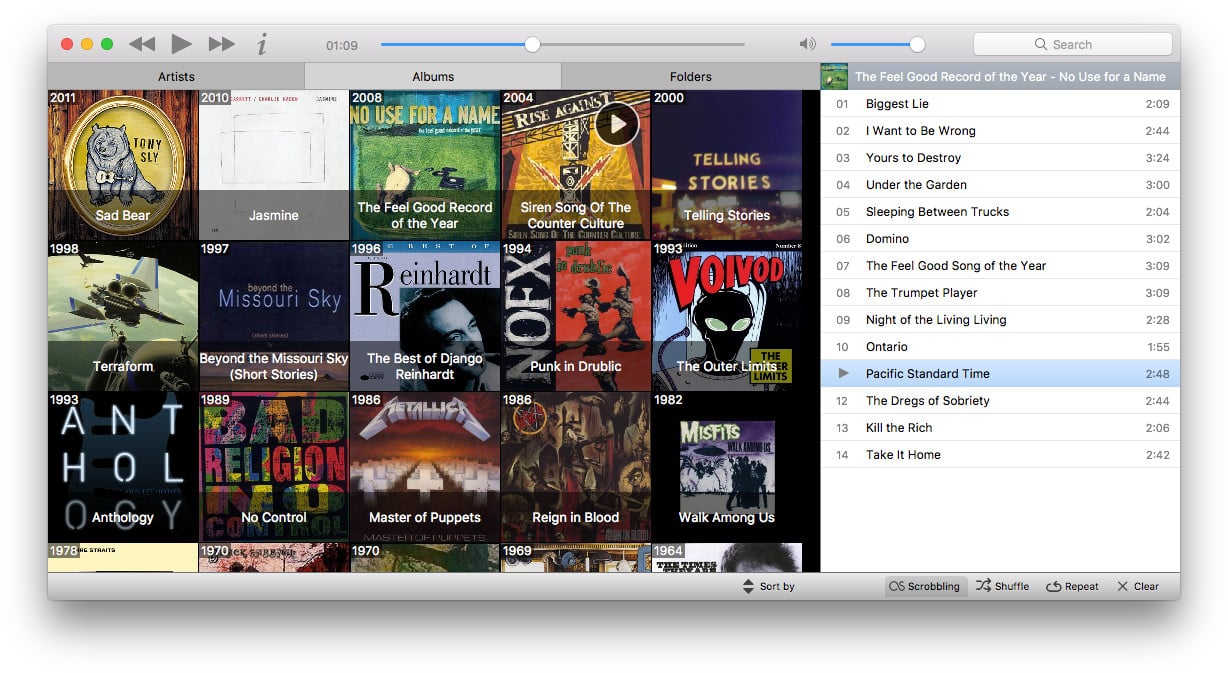
Task: Open track info via the 'i' icon
Action: coord(262,44)
